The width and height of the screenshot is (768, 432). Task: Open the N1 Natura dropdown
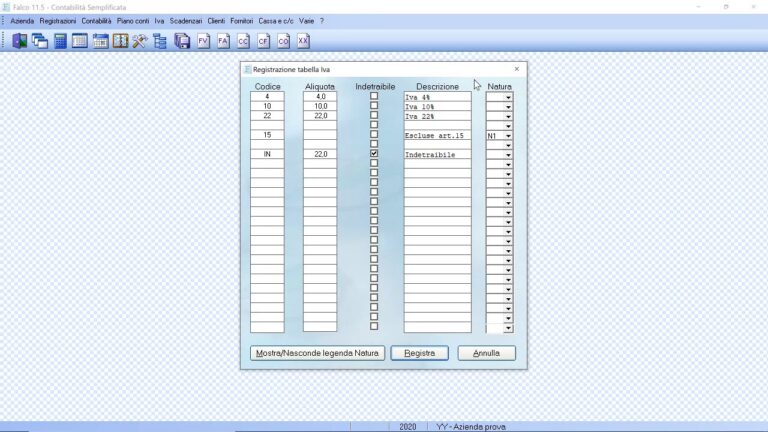point(508,136)
